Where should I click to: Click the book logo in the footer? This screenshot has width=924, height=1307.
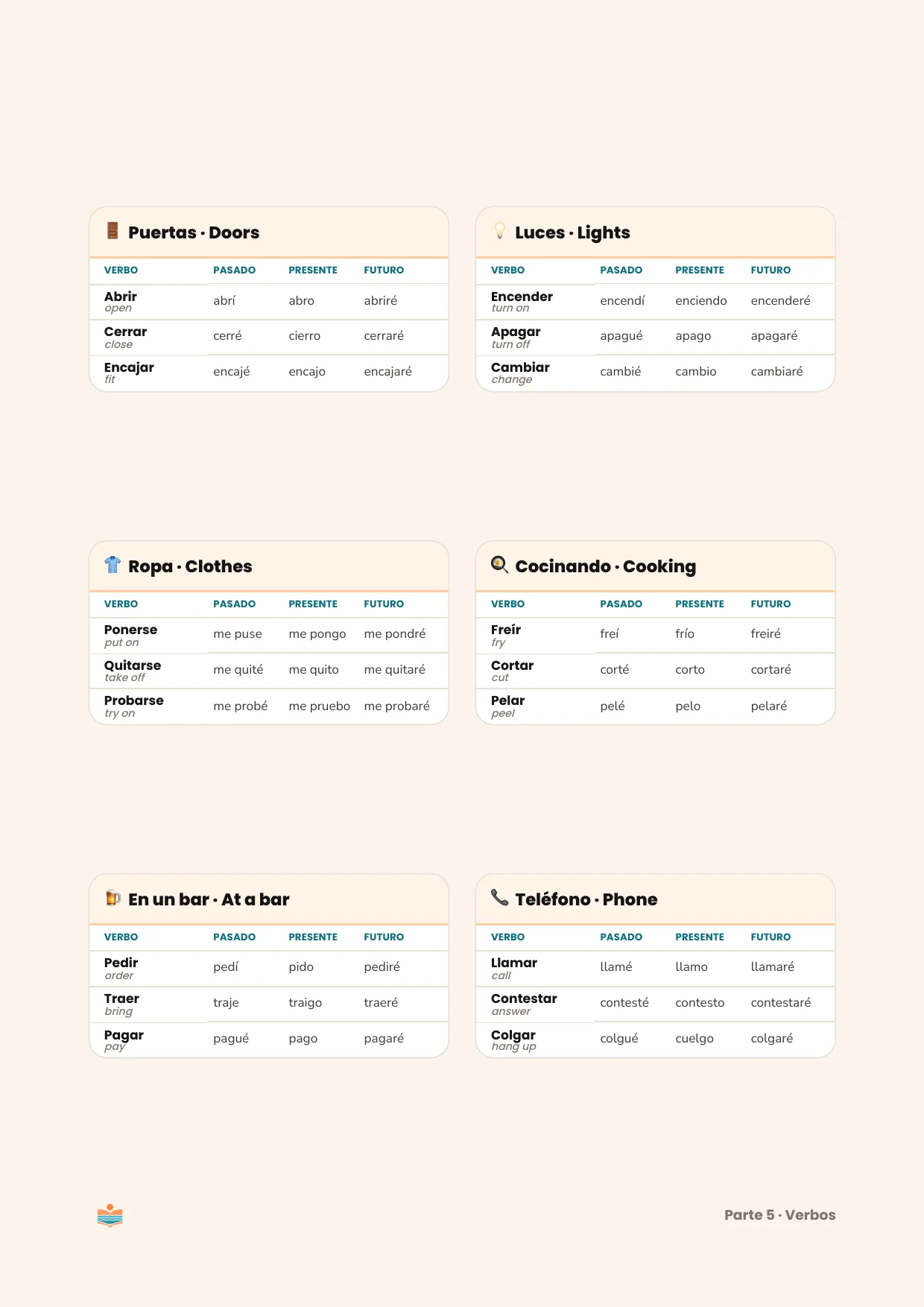(110, 1215)
